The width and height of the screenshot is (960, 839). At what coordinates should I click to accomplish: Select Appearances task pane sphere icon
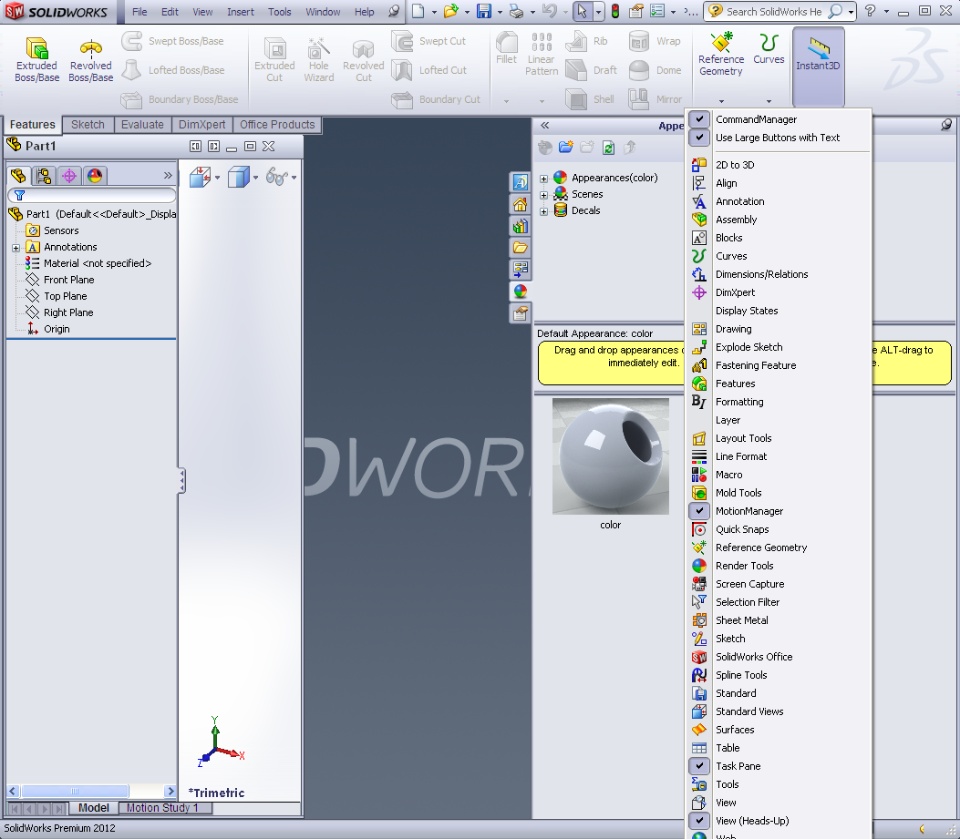520,292
